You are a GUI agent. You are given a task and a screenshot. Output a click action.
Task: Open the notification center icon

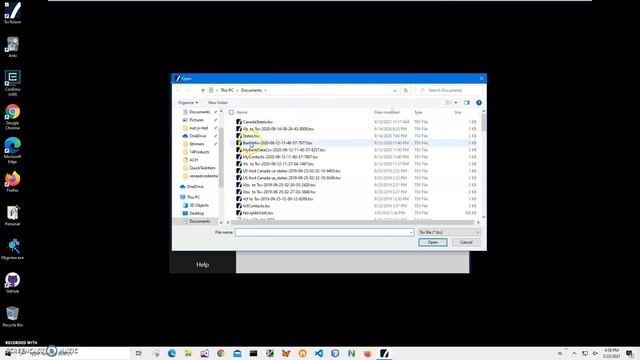pyautogui.click(x=630, y=353)
